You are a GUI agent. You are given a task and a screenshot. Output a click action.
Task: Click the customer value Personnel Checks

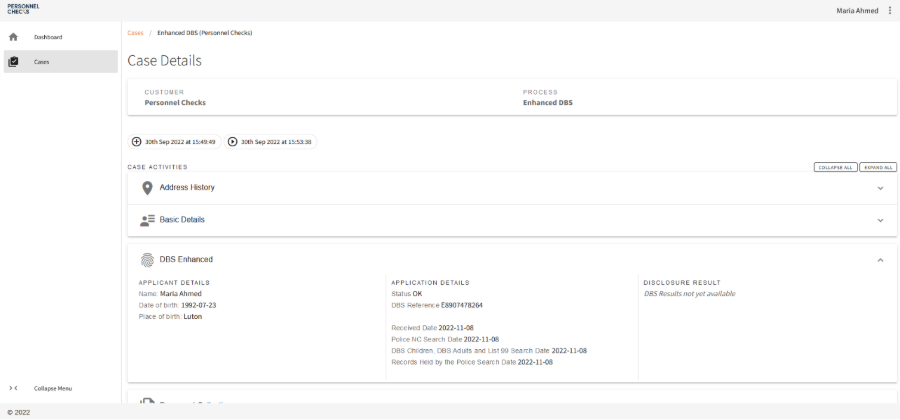coord(175,103)
